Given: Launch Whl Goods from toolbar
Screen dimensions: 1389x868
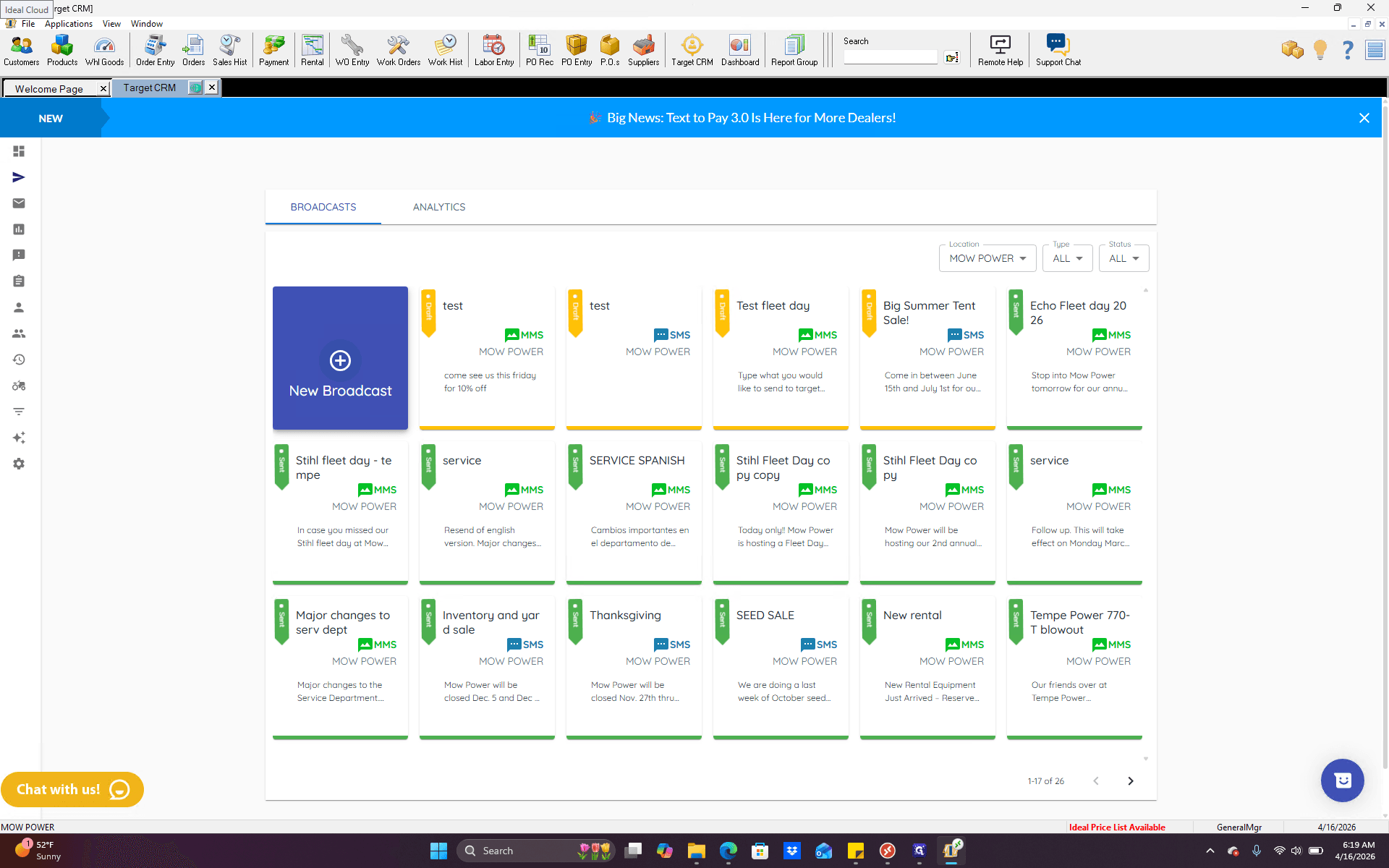Looking at the screenshot, I should point(105,50).
